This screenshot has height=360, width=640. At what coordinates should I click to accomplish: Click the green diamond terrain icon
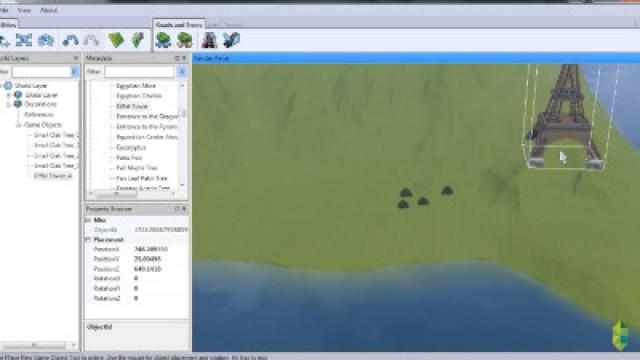pyautogui.click(x=116, y=40)
